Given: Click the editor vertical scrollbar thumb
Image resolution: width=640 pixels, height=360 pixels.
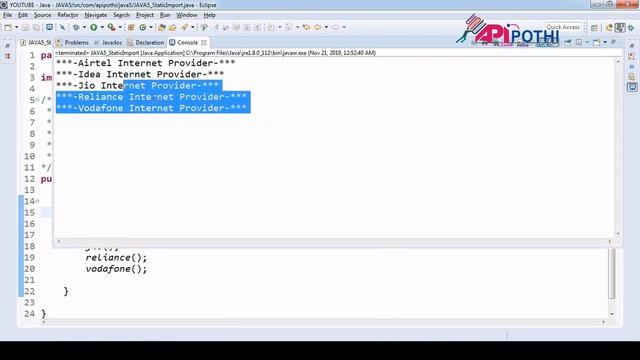Looking at the screenshot, I should 611,273.
